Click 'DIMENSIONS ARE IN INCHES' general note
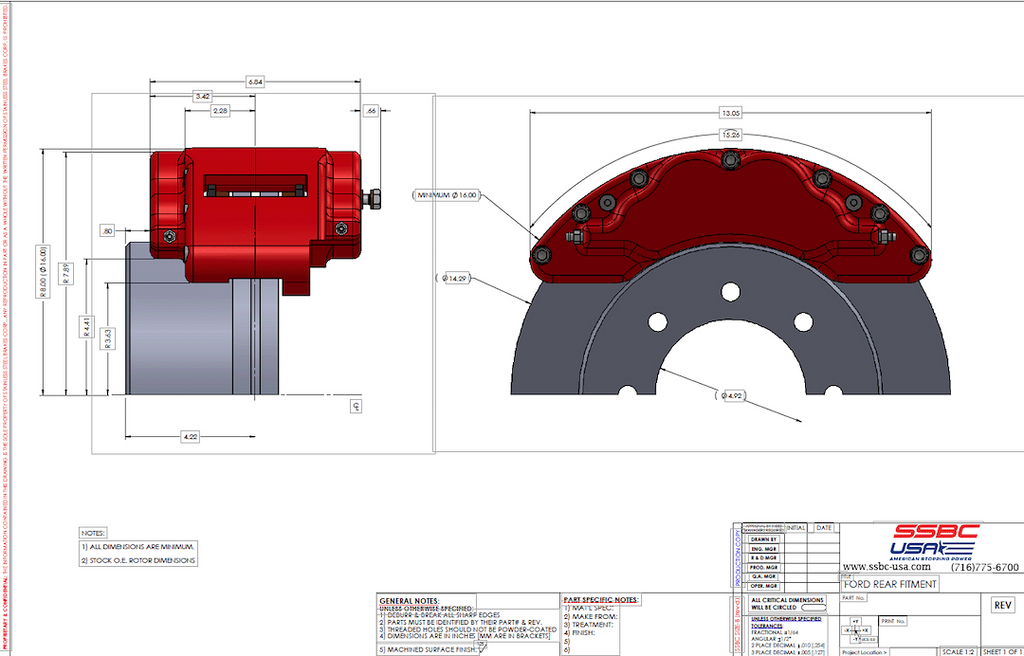This screenshot has width=1024, height=656. (464, 636)
